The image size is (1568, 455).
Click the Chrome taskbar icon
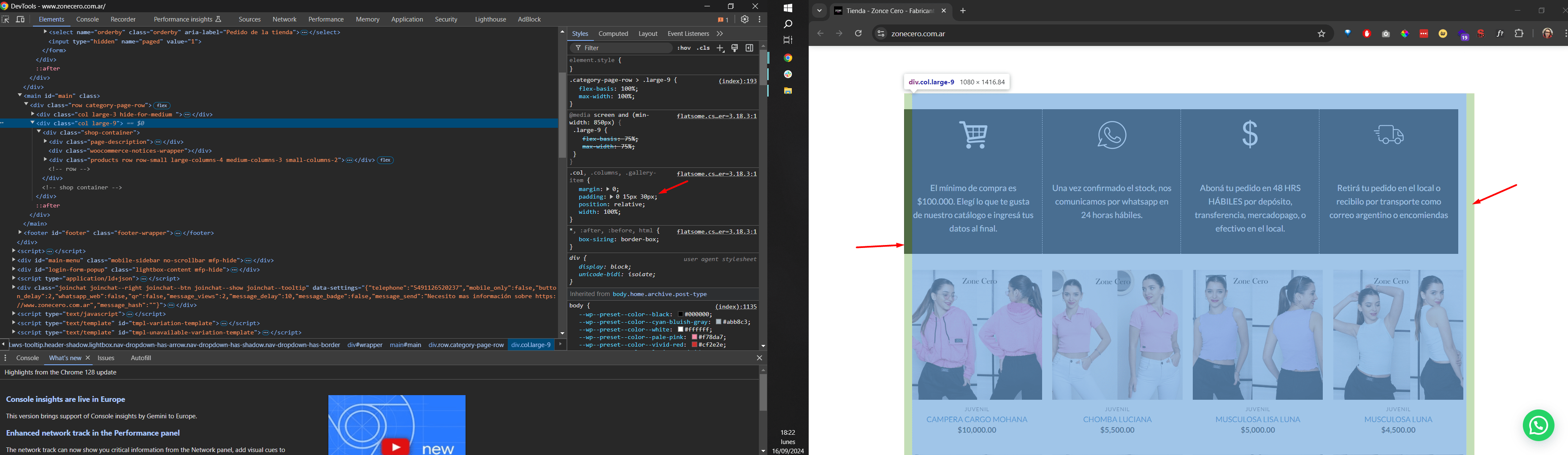[788, 58]
